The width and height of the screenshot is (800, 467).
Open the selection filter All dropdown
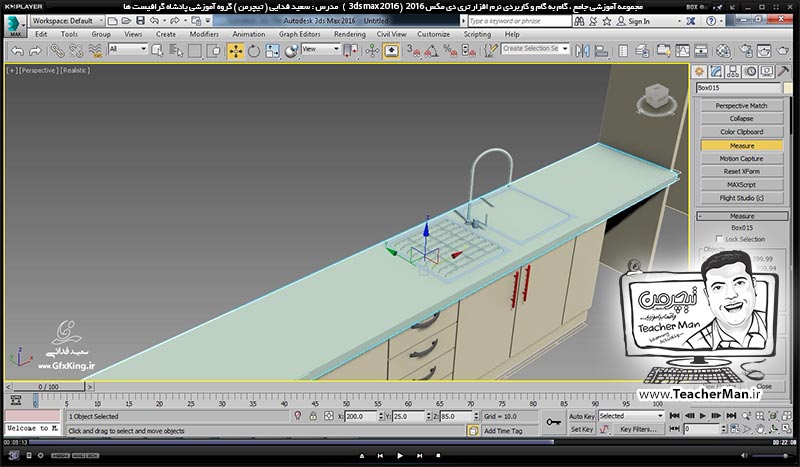pos(128,49)
